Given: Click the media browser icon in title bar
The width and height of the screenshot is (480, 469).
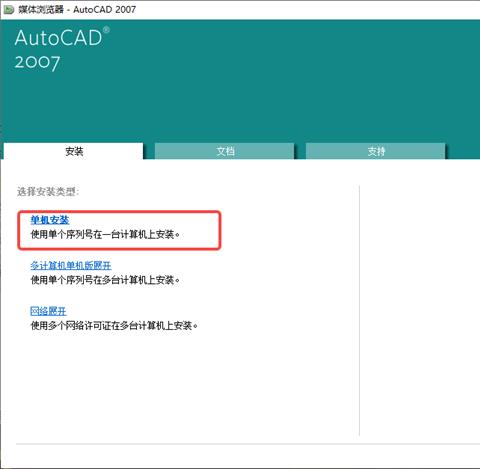Looking at the screenshot, I should [8, 9].
